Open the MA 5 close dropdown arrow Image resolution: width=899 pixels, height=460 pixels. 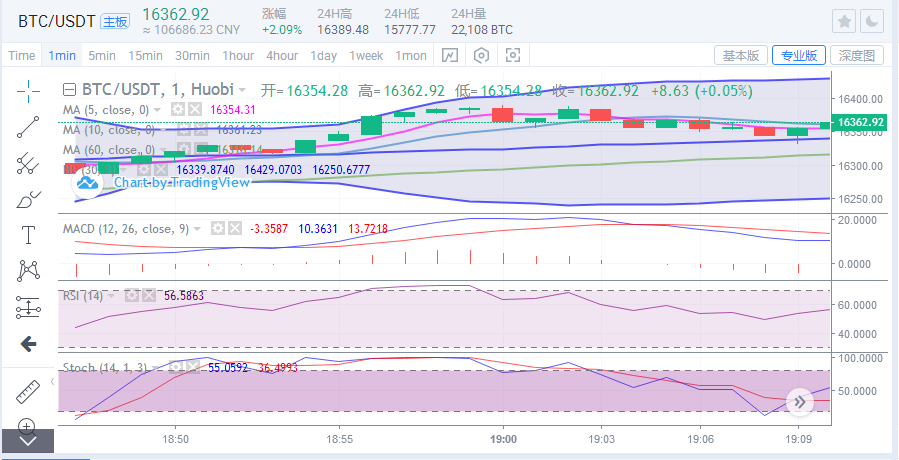pos(157,110)
